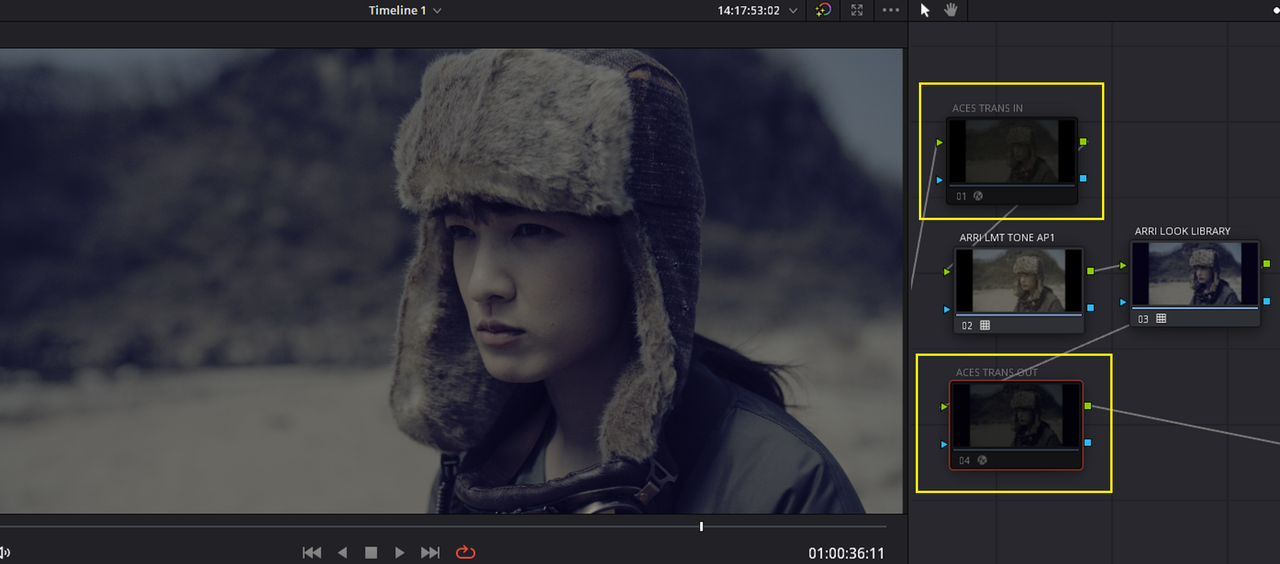Select node 02 ARRI LMT TONE AP1 thumbnail
The width and height of the screenshot is (1280, 564).
pos(1019,280)
